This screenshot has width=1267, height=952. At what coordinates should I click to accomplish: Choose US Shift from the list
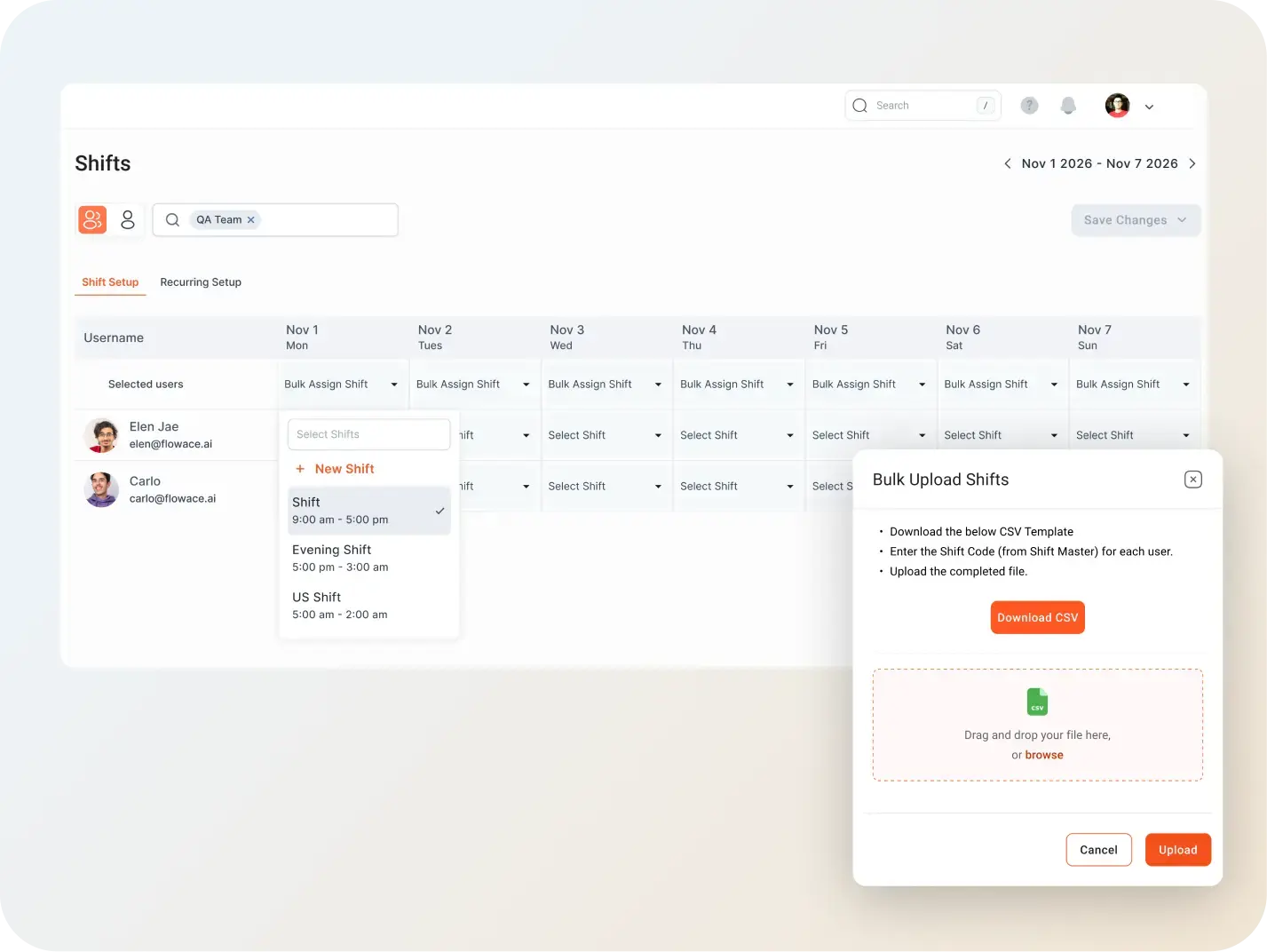pos(368,605)
